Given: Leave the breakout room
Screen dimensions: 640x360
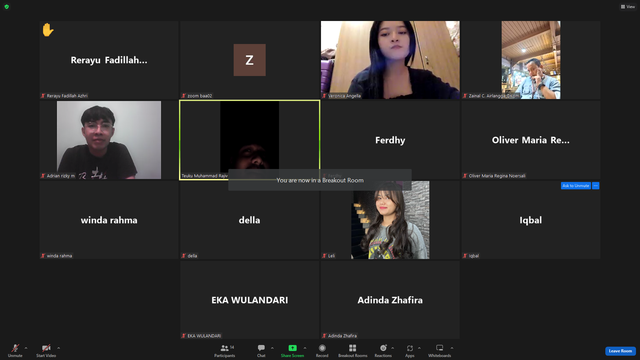Looking at the screenshot, I should (620, 351).
